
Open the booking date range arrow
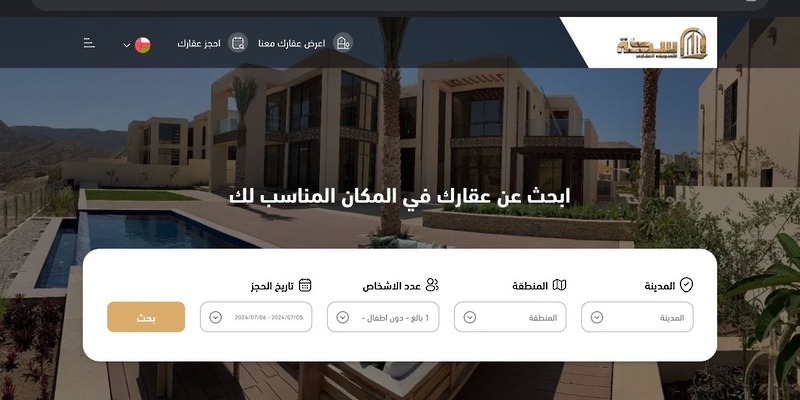pyautogui.click(x=216, y=317)
